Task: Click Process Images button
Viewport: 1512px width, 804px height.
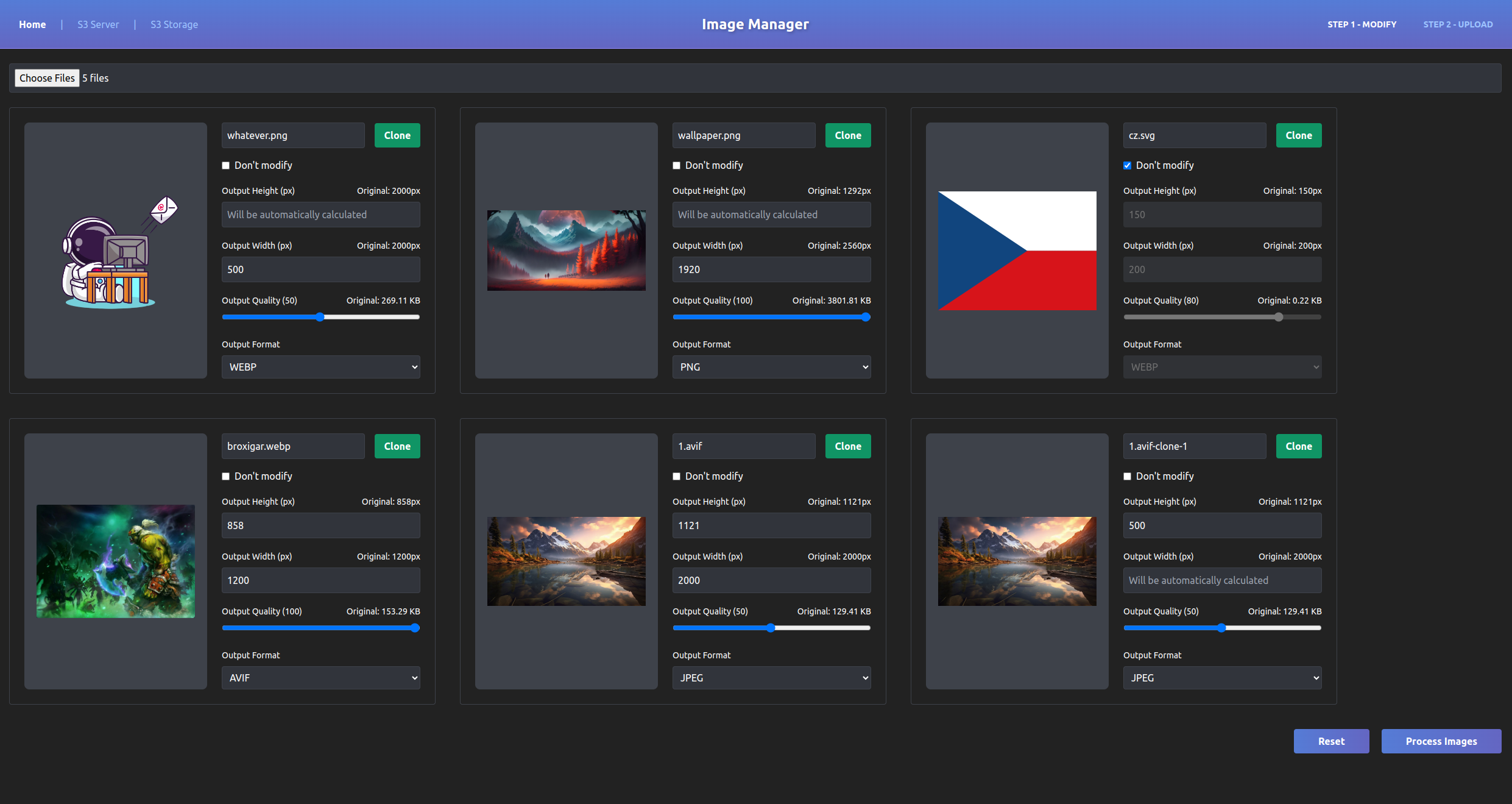Action: (1441, 741)
